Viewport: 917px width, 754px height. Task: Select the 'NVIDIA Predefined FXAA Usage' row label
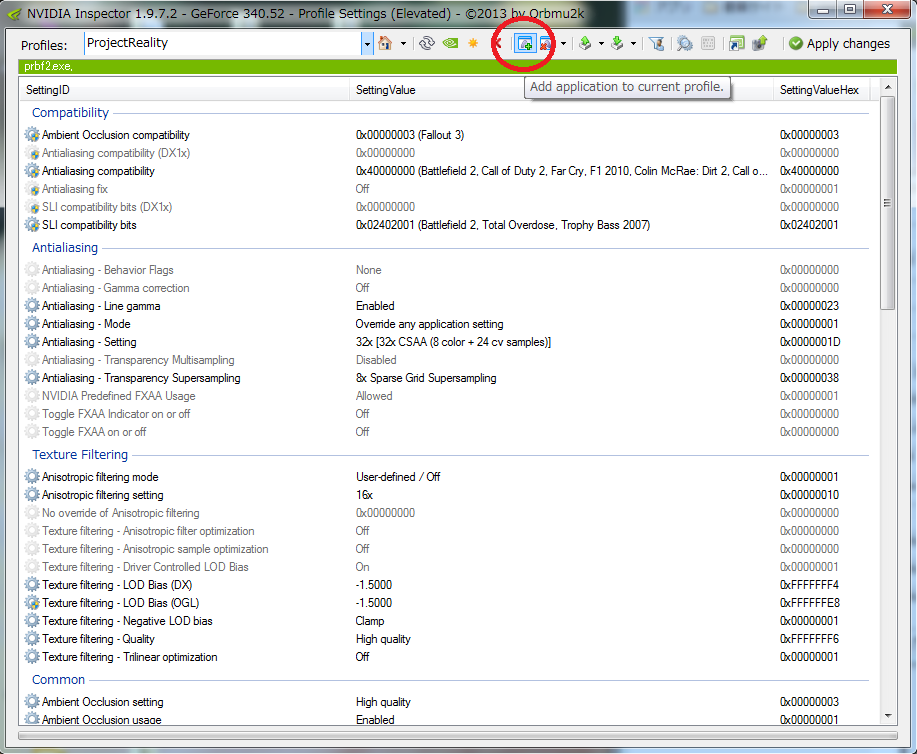pyautogui.click(x=119, y=396)
